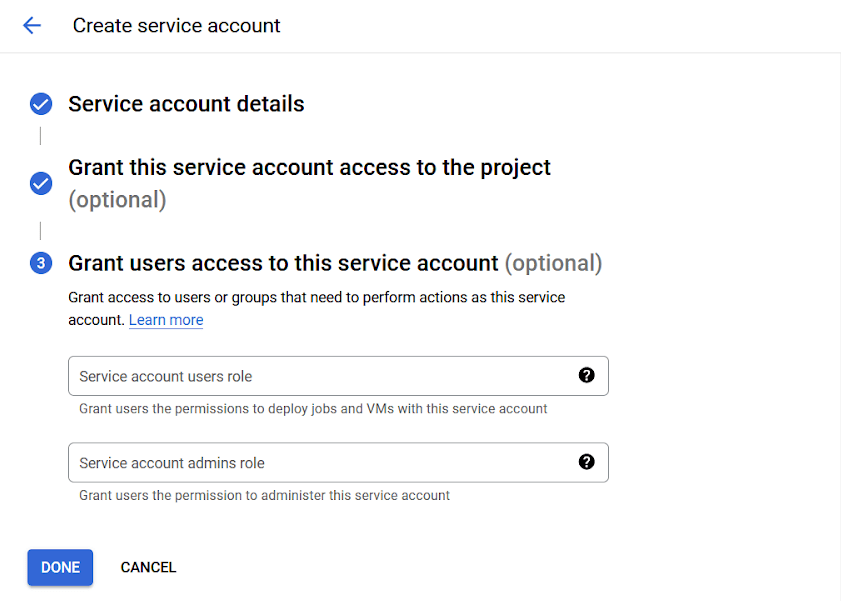841x601 pixels.
Task: Select Grant users access to this service account heading
Action: [x=283, y=264]
